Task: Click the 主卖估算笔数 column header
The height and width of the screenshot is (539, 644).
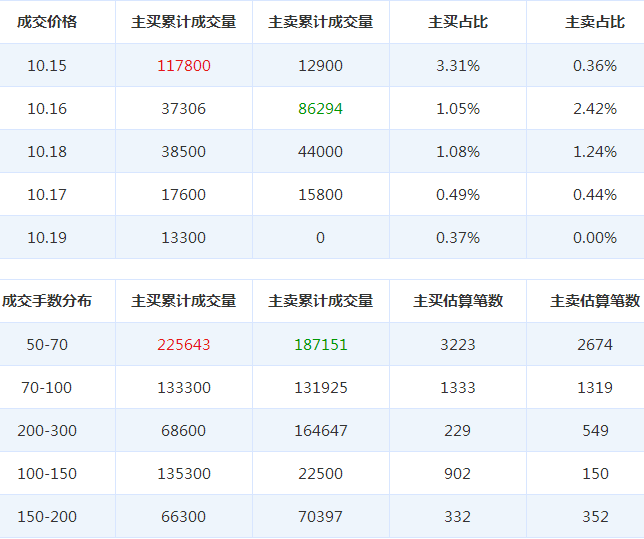Action: [595, 301]
